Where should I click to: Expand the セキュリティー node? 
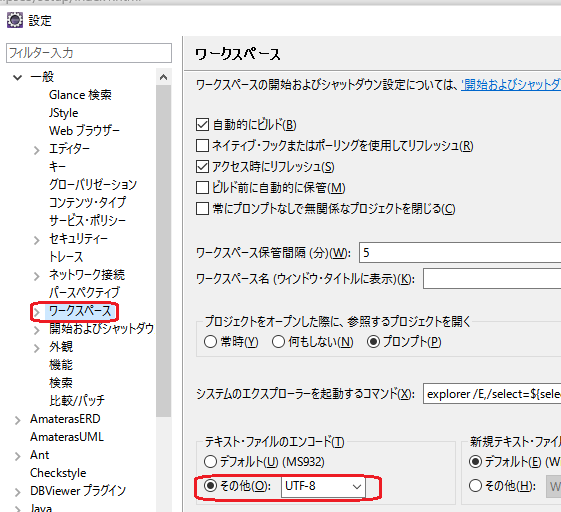[36, 240]
